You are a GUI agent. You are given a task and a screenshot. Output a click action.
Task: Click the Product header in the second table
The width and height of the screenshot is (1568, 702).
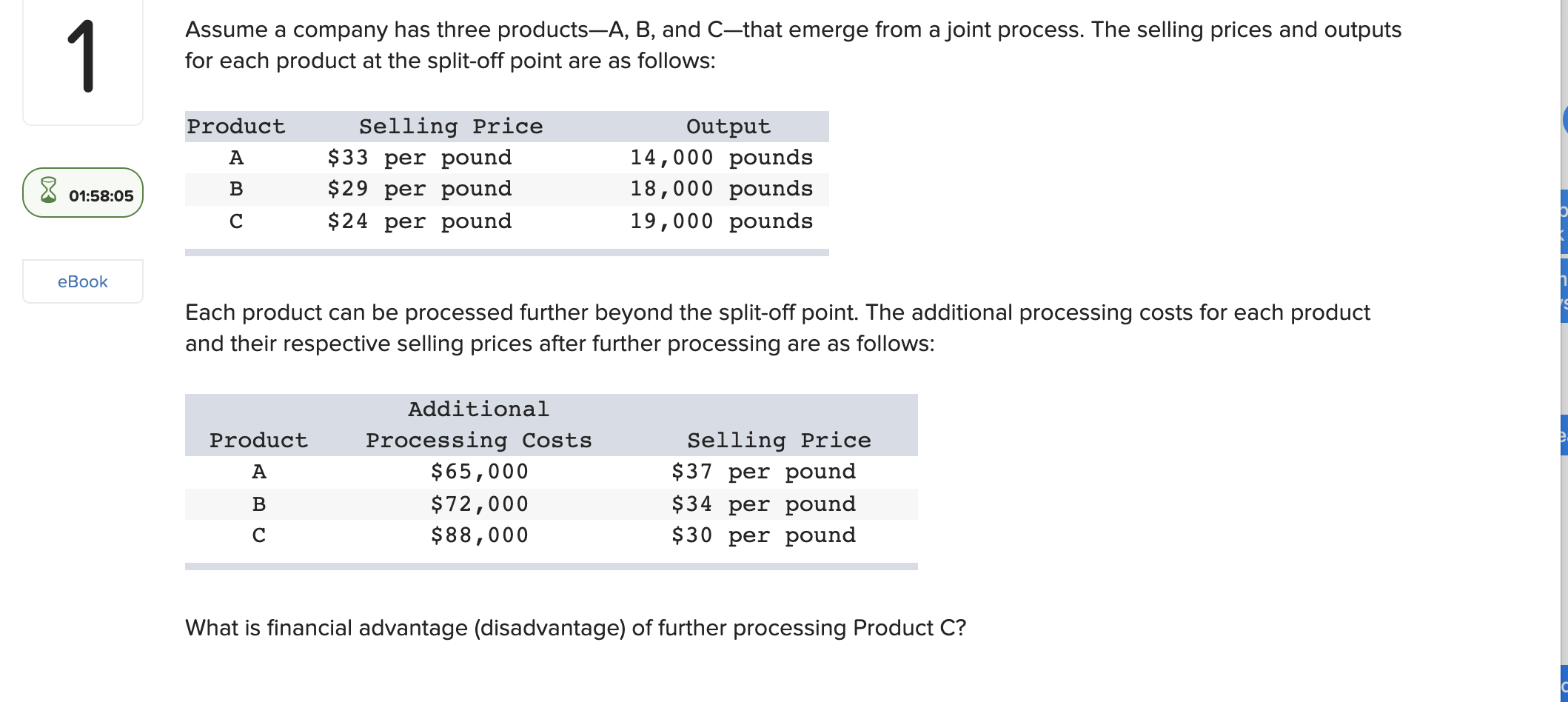(258, 441)
